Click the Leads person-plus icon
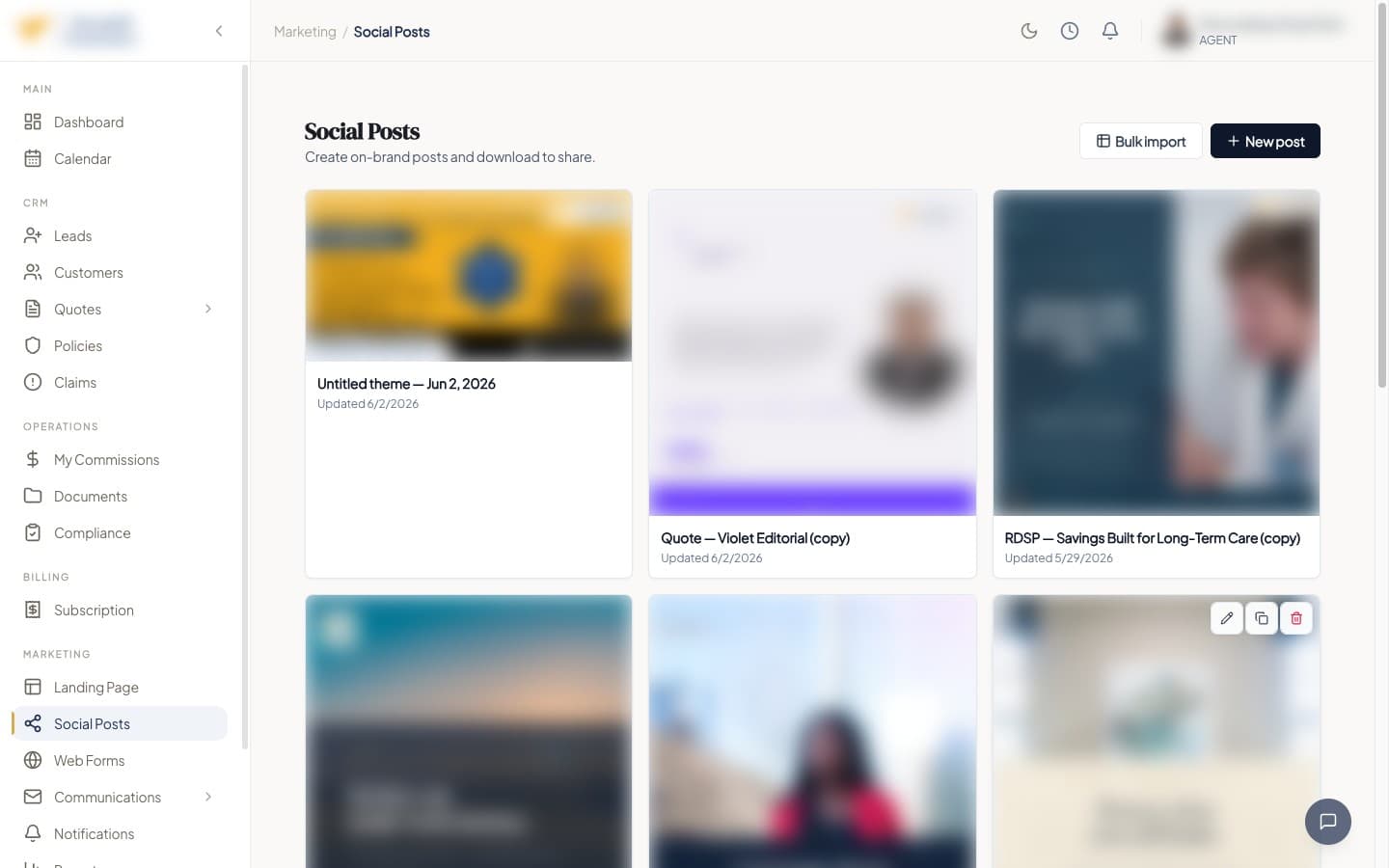 point(33,235)
